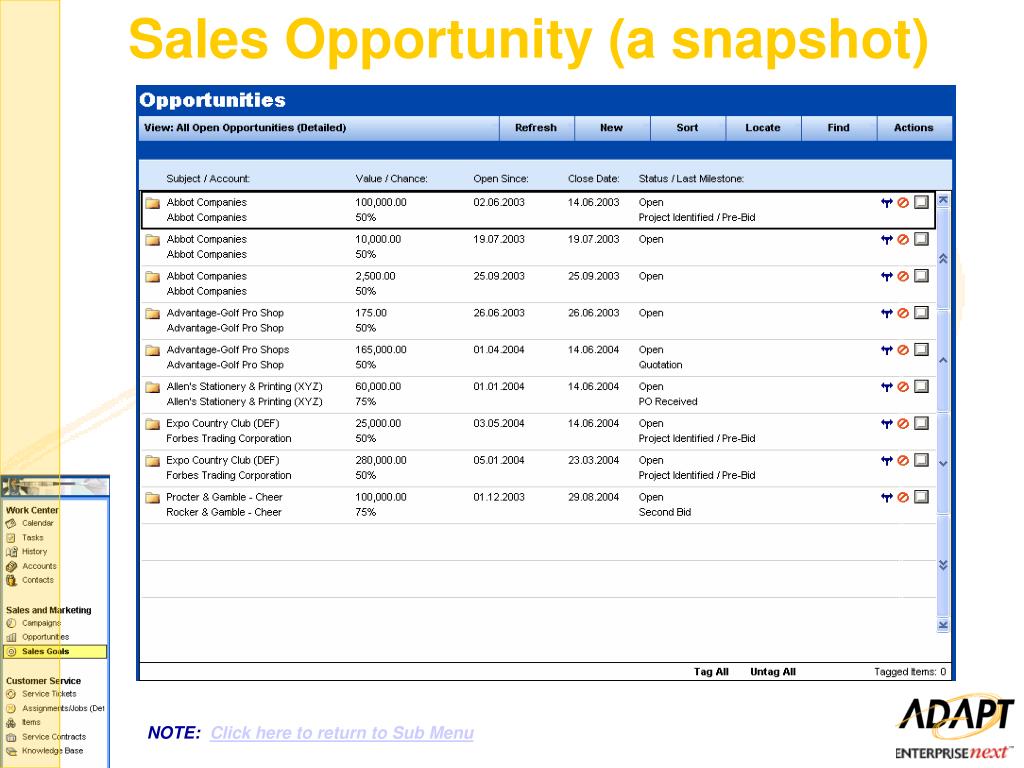
Task: Tag the Advantage-Golf 175.00 row checkbox
Action: click(x=921, y=313)
